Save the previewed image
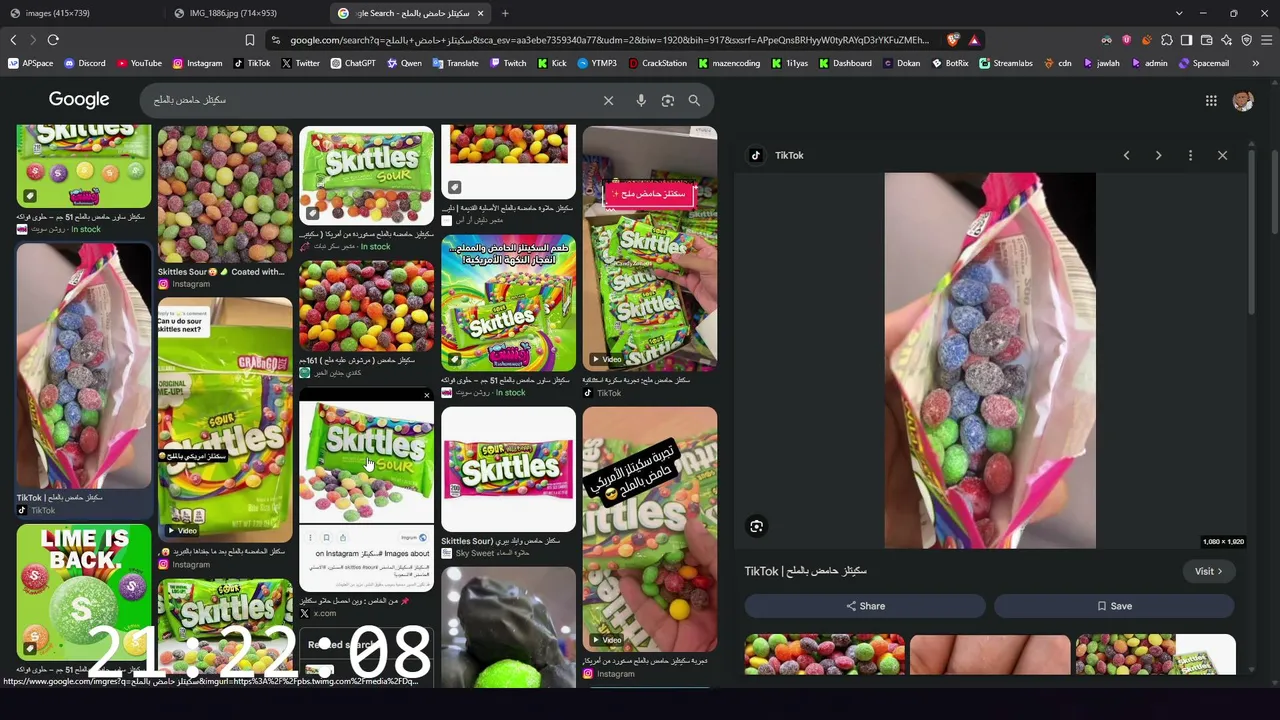 (1114, 606)
